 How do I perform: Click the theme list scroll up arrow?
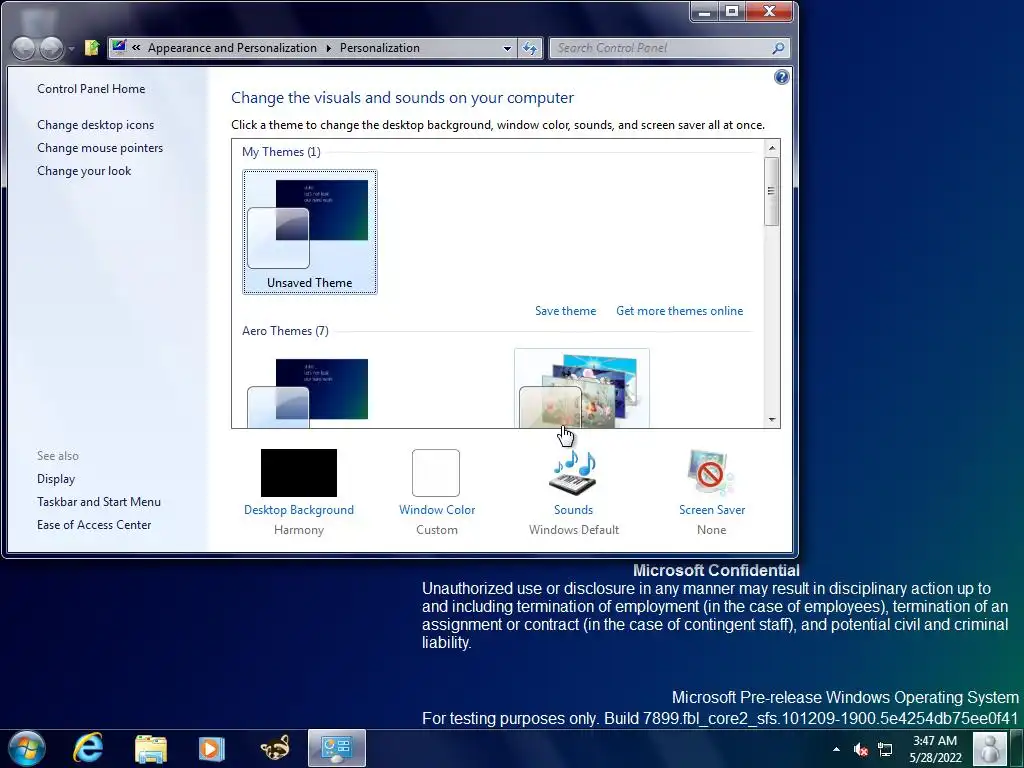[x=772, y=148]
